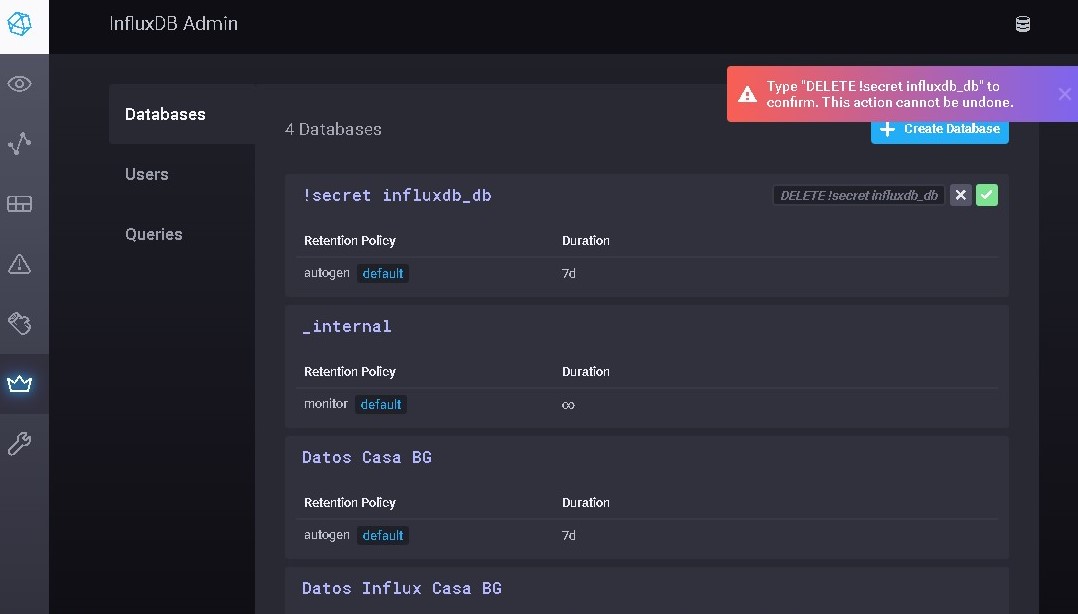Screen dimensions: 1078x614
Task: Switch to the Databases tab
Action: coord(182,114)
